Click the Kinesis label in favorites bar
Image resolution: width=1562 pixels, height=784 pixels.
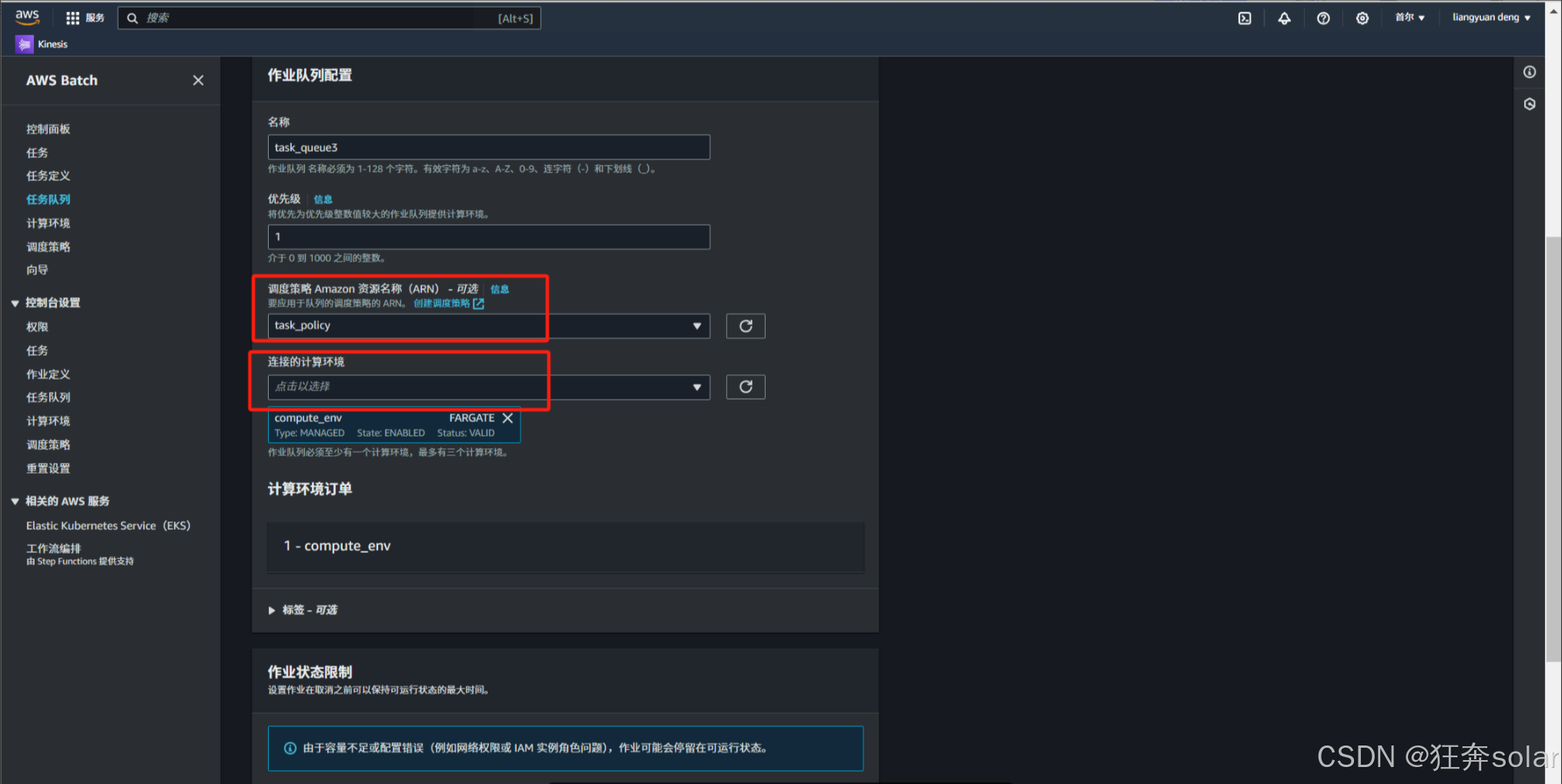pos(53,45)
